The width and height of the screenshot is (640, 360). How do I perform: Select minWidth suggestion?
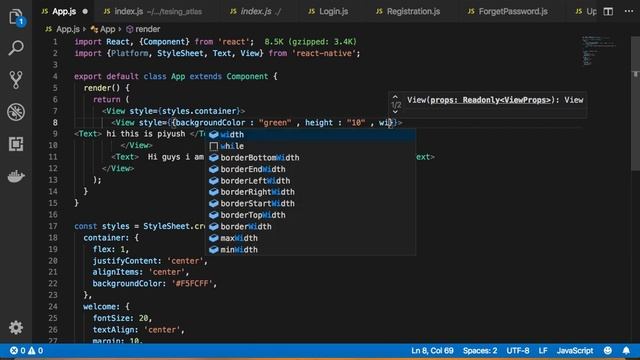coord(310,249)
